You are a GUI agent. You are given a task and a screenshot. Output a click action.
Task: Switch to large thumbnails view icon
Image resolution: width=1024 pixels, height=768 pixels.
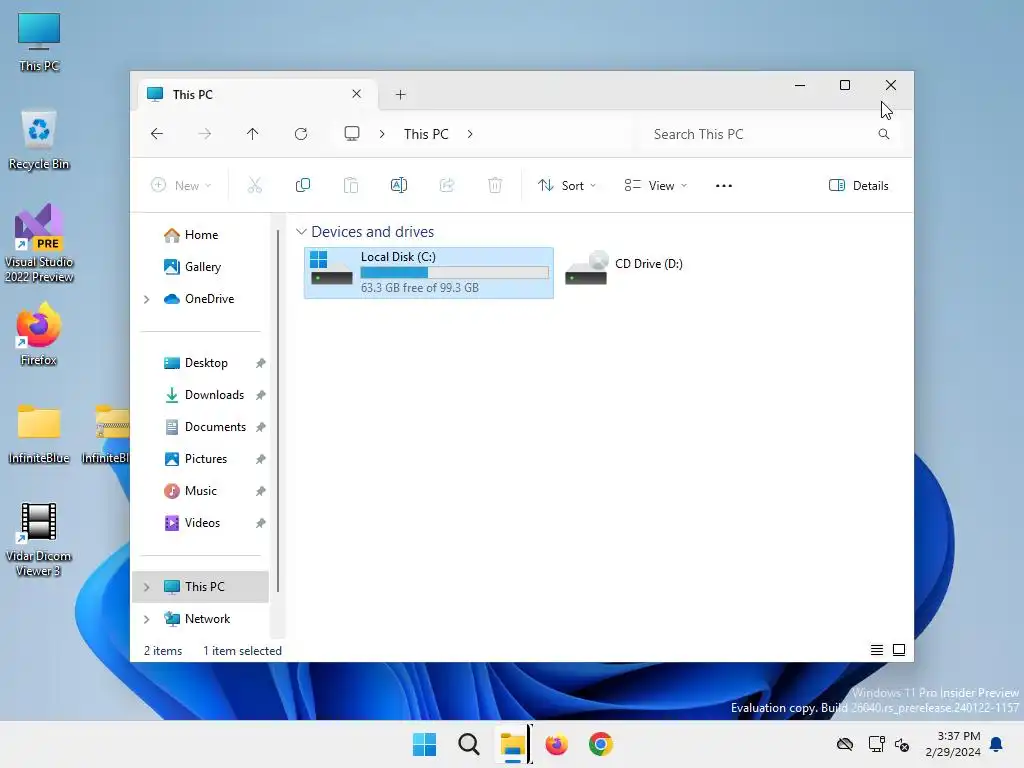coord(899,650)
